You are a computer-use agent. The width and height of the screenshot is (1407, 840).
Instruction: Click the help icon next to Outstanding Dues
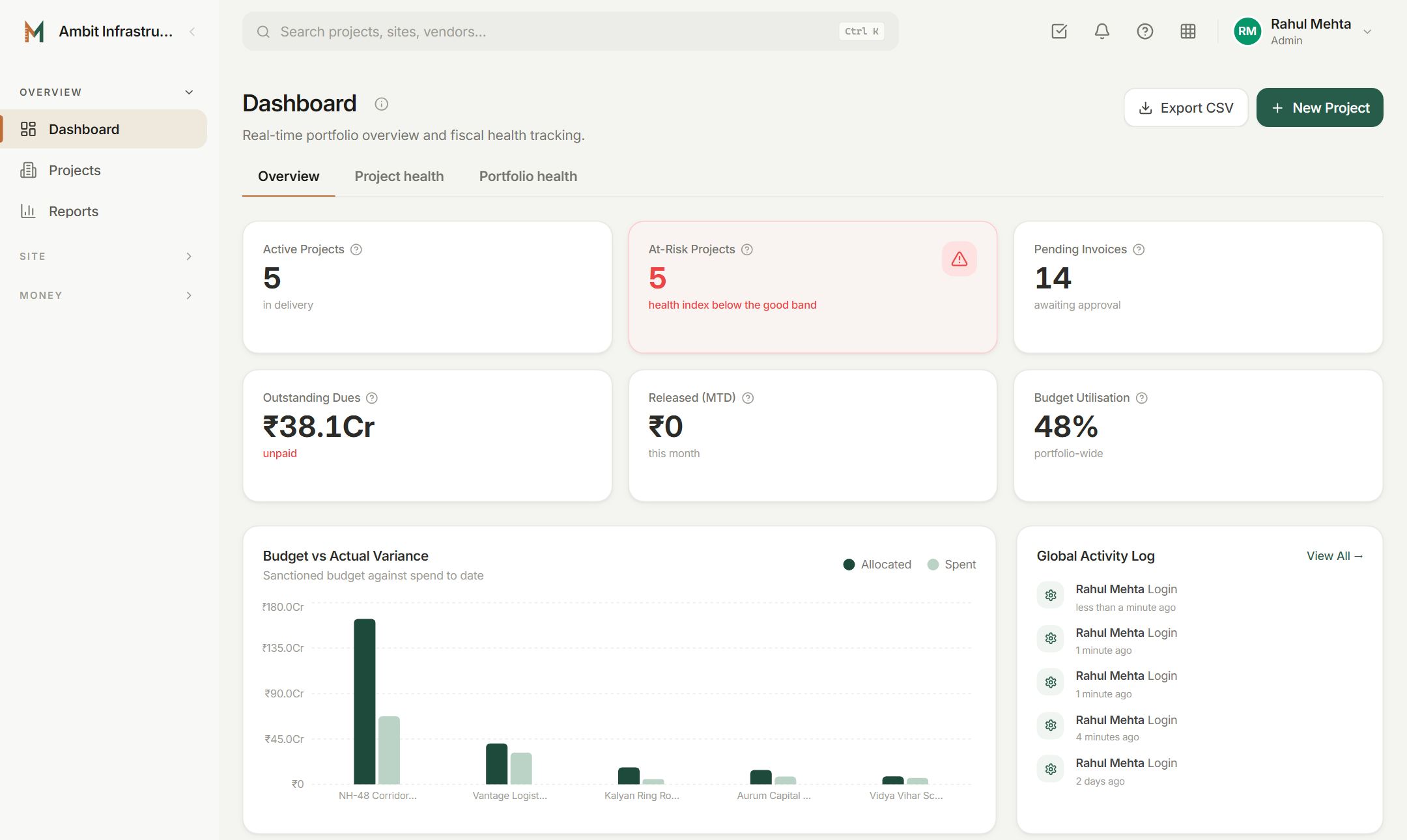pos(372,398)
